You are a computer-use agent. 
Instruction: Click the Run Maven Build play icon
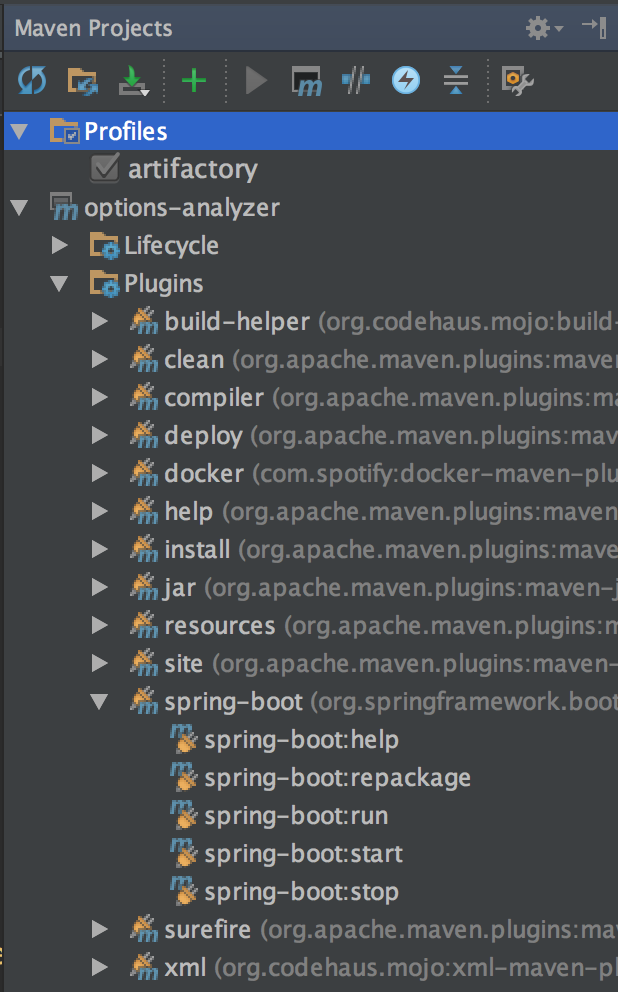(x=256, y=80)
